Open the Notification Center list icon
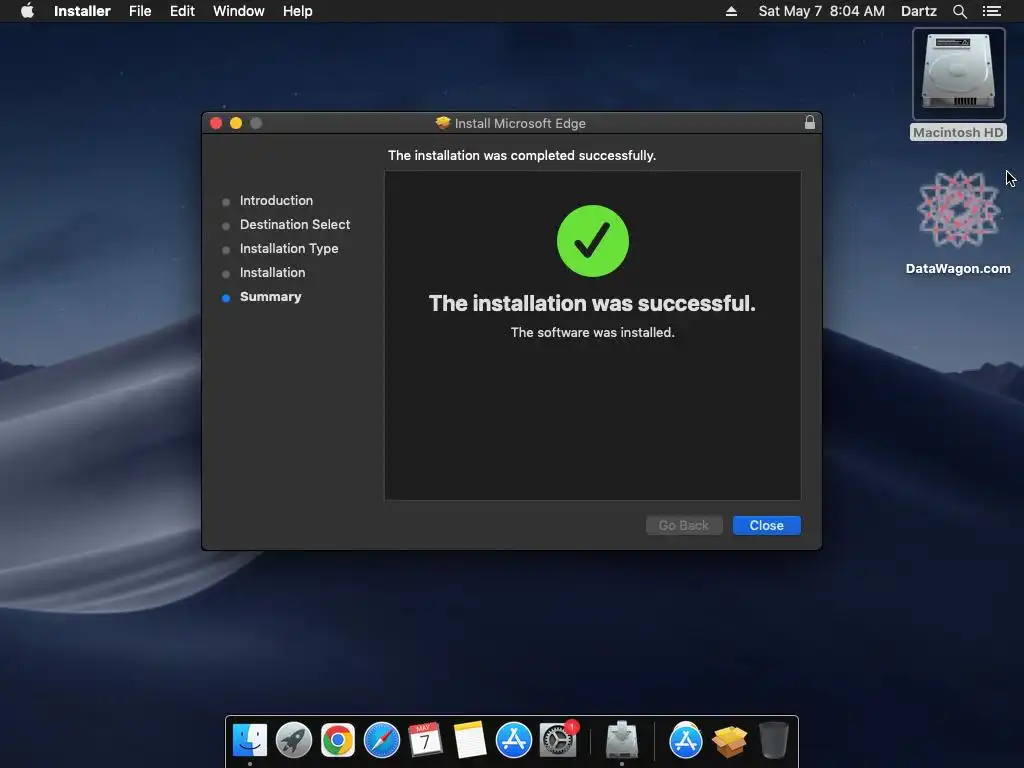 [x=992, y=11]
